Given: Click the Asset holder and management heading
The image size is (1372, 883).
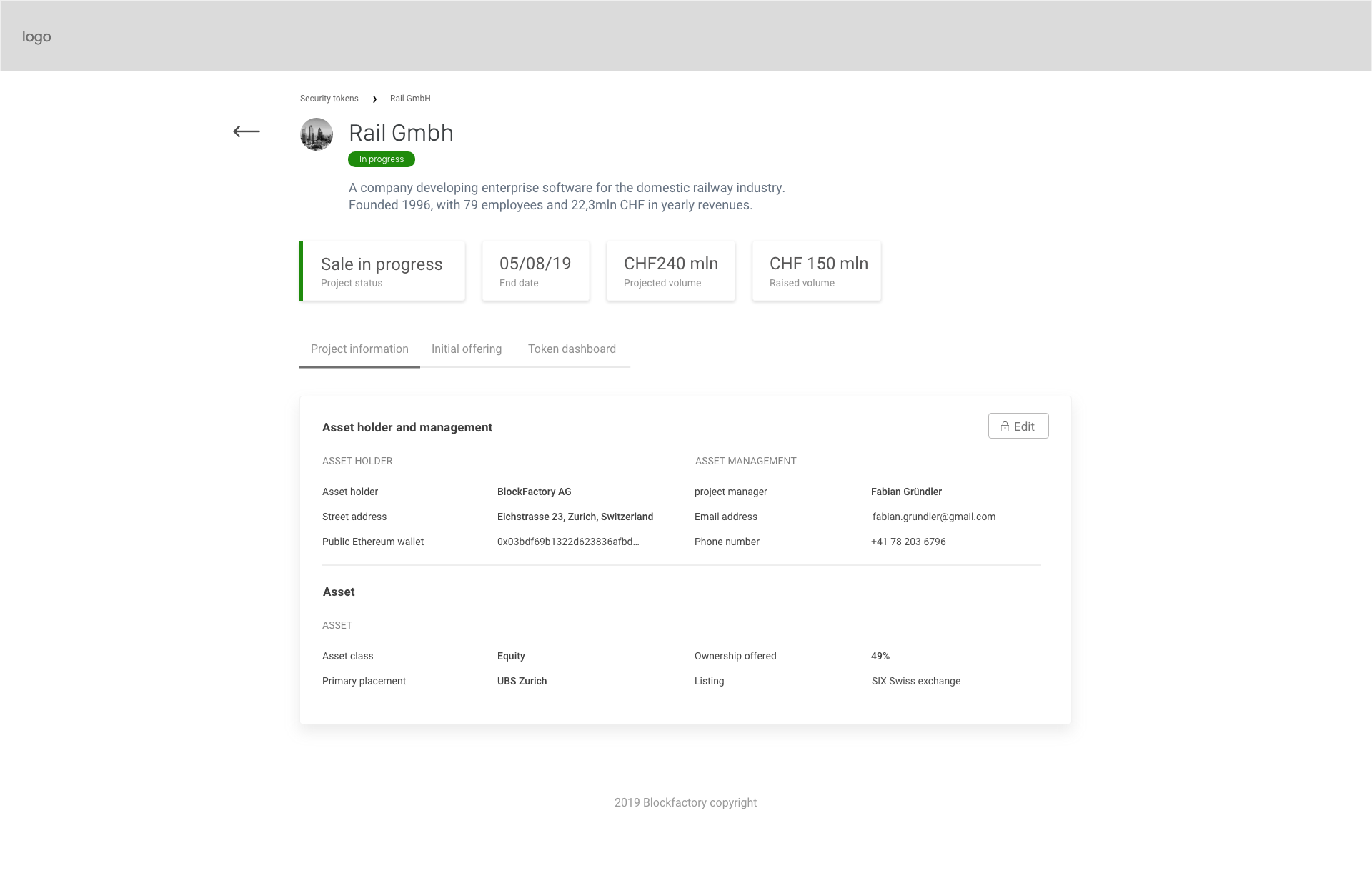Looking at the screenshot, I should click(407, 427).
